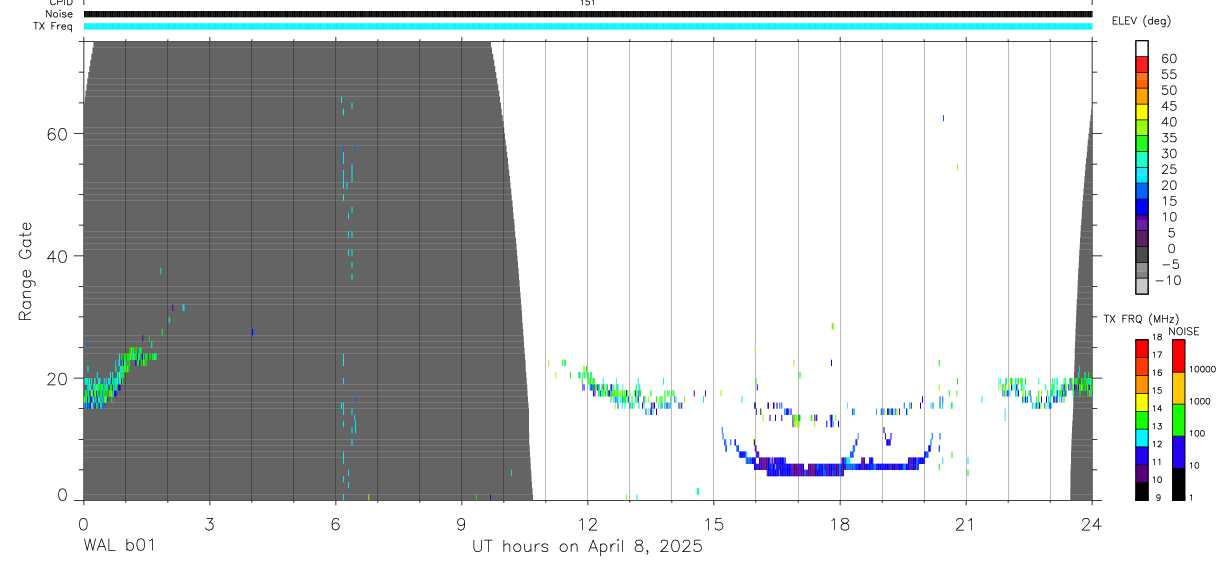The image size is (1228, 567).
Task: Click the '25' tick on the elevation colorbar
Action: (1168, 170)
